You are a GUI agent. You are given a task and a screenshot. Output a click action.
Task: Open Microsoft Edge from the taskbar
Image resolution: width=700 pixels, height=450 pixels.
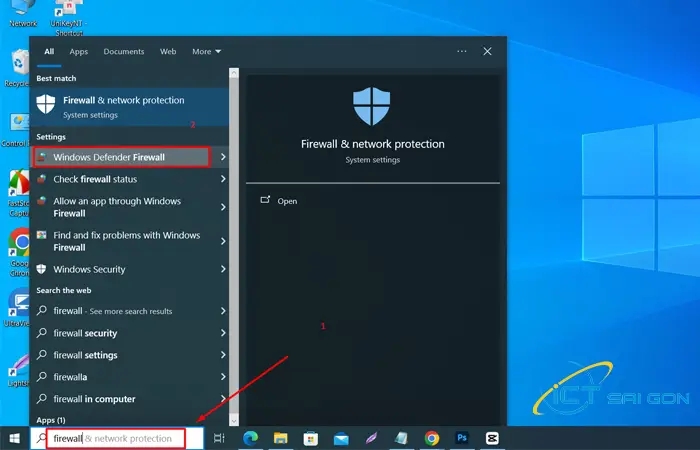(251, 438)
